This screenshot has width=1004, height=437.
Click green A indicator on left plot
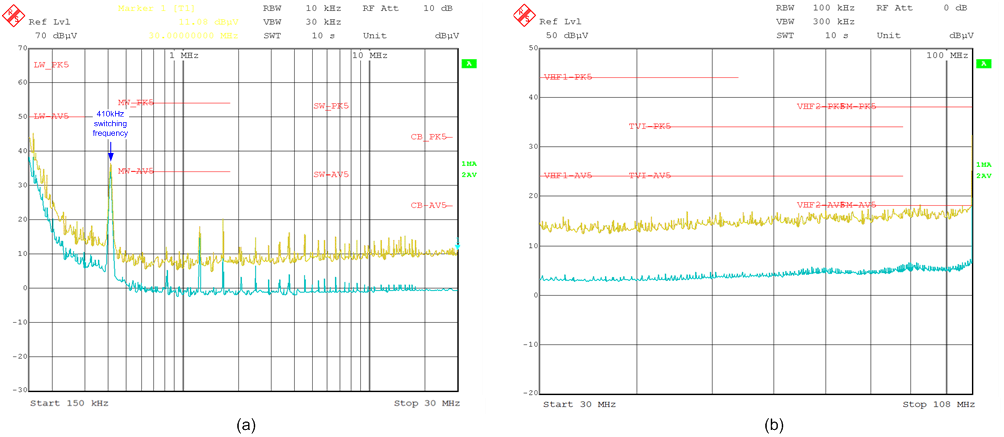[467, 64]
